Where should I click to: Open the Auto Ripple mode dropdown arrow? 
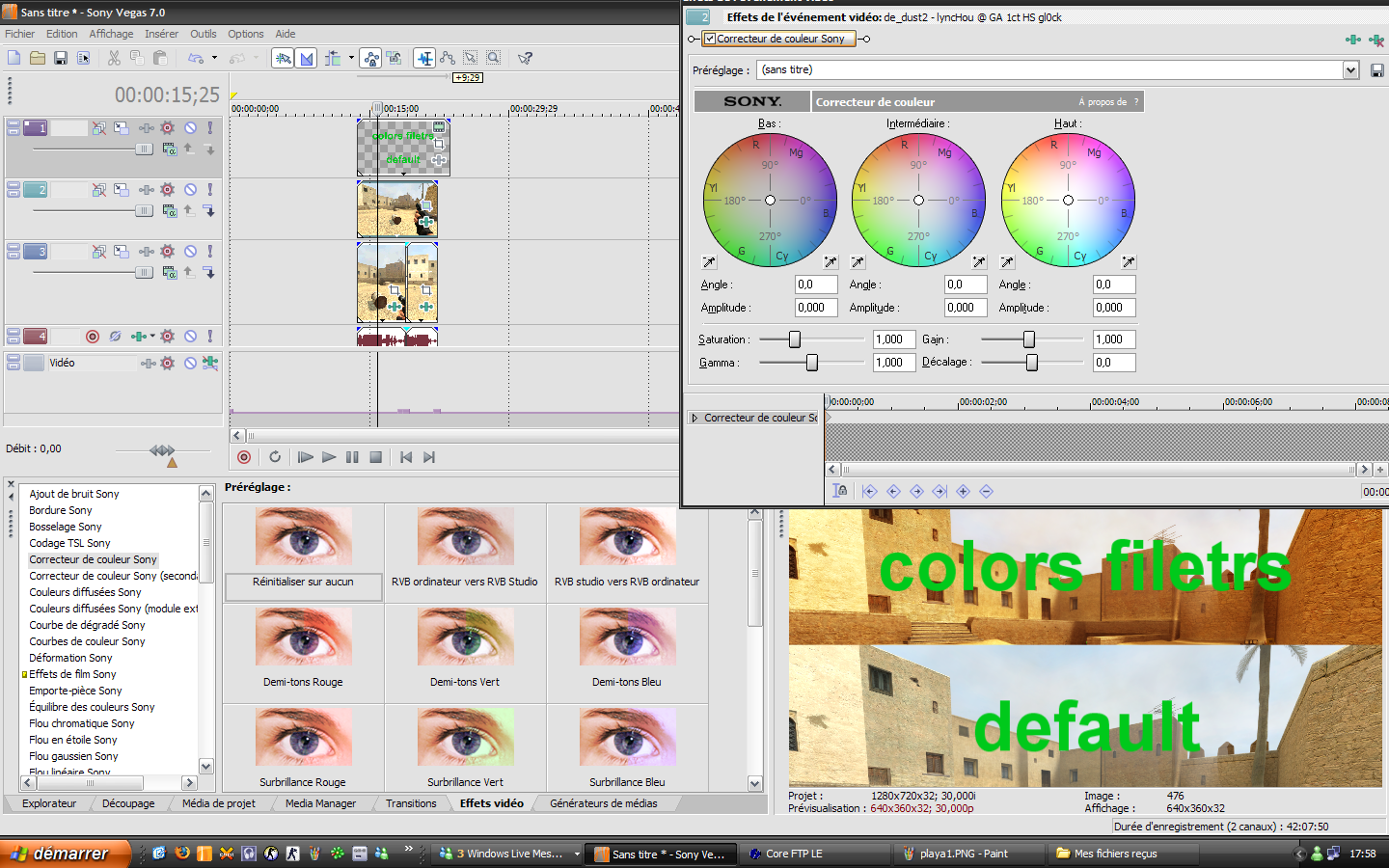point(351,58)
